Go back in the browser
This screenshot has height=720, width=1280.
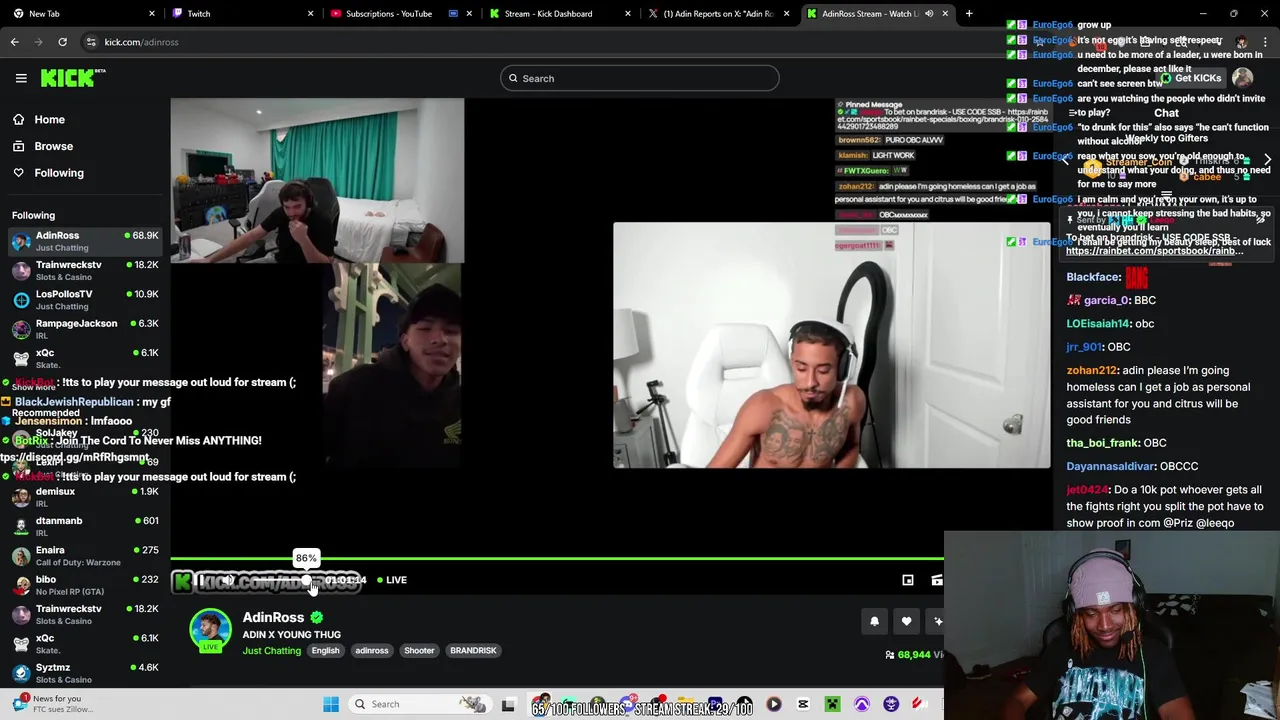[14, 42]
